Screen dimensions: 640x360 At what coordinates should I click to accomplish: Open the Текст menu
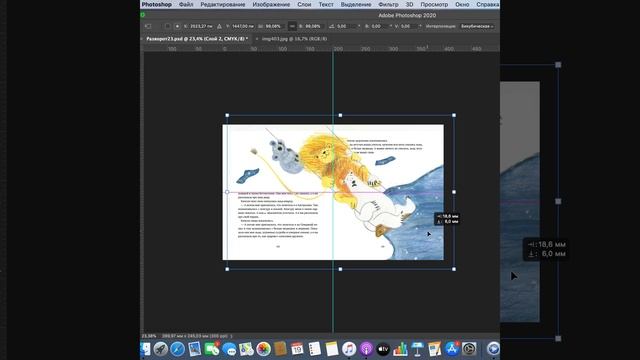pos(326,4)
